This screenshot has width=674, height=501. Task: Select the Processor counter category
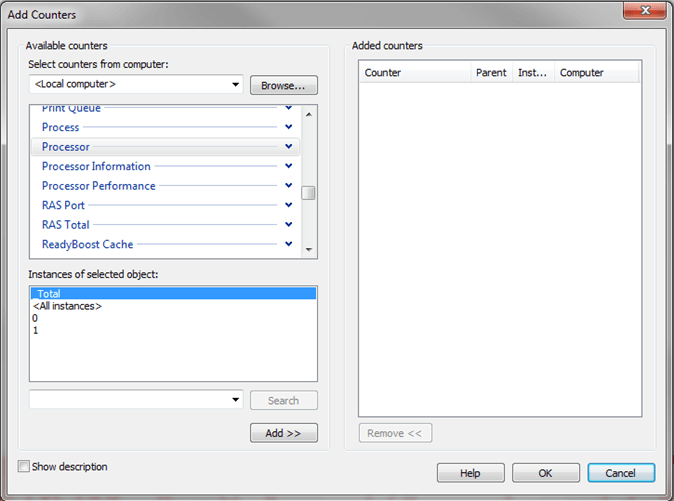(66, 147)
